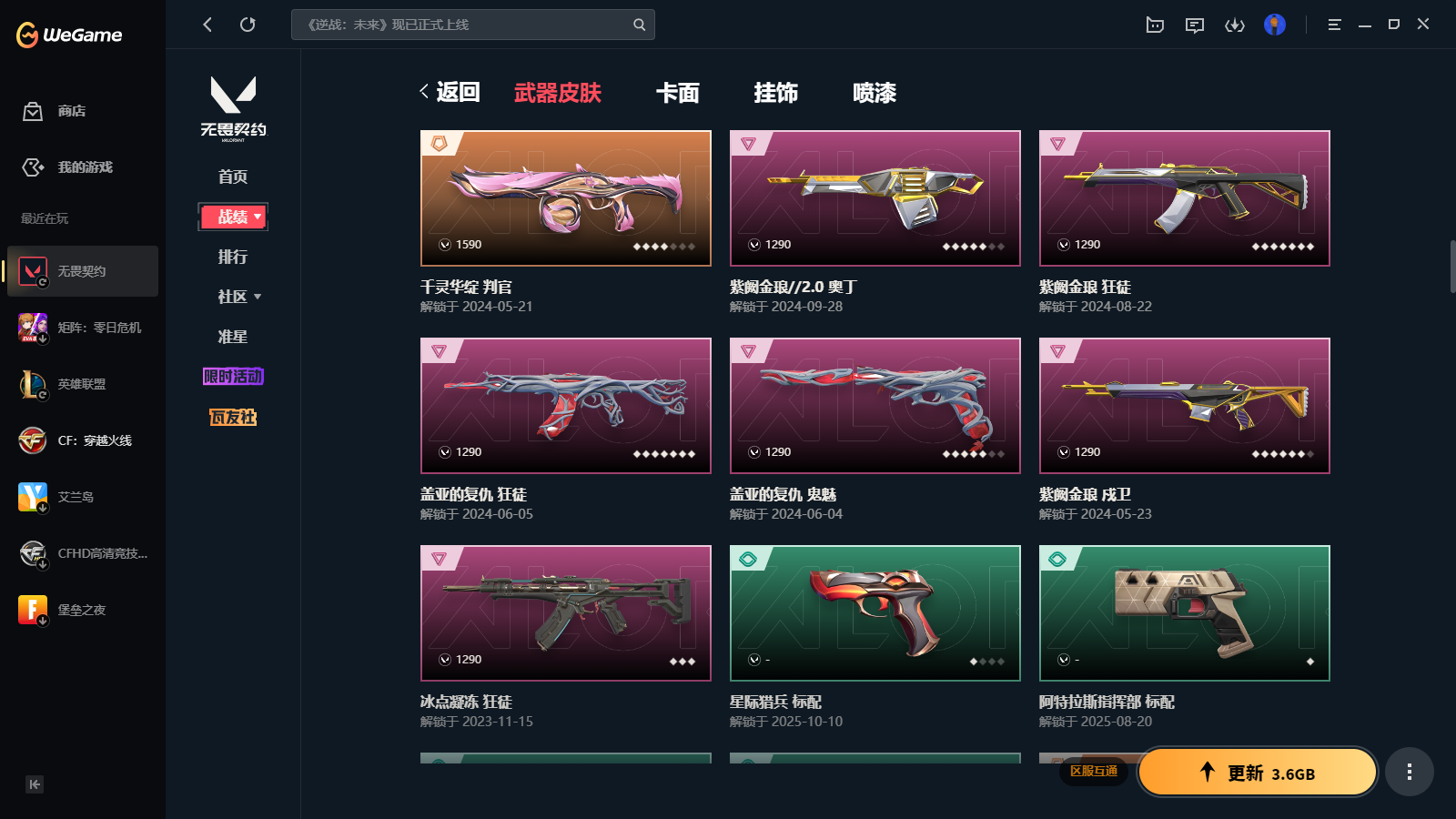Click the 返回 back link
Image resolution: width=1456 pixels, height=819 pixels.
(450, 92)
